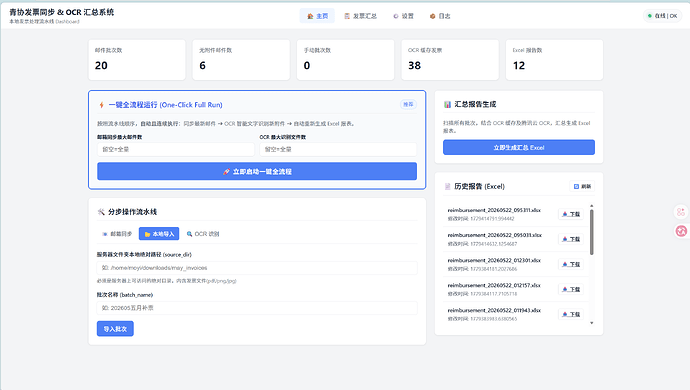690x390 pixels.
Task: Click the 青协发票同步 & OCR 汇总系统 title
Action: [x=62, y=12]
